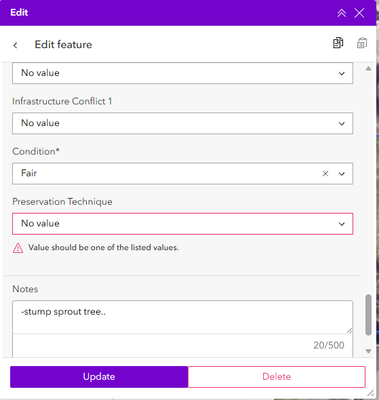379x400 pixels.
Task: Click Update to save the feature
Action: click(99, 377)
